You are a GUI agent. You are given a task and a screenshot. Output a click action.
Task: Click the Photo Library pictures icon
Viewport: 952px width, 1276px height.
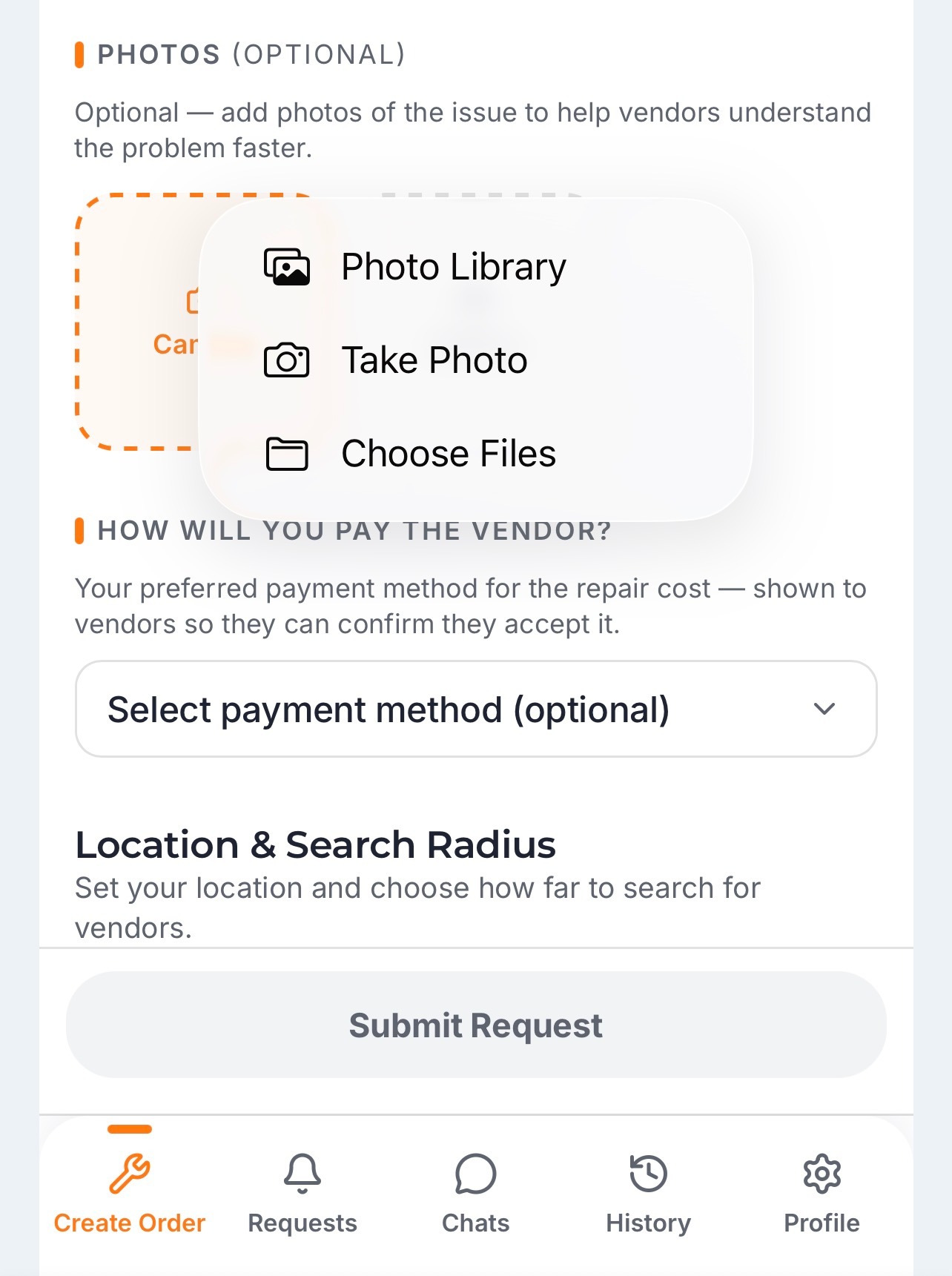tap(287, 267)
